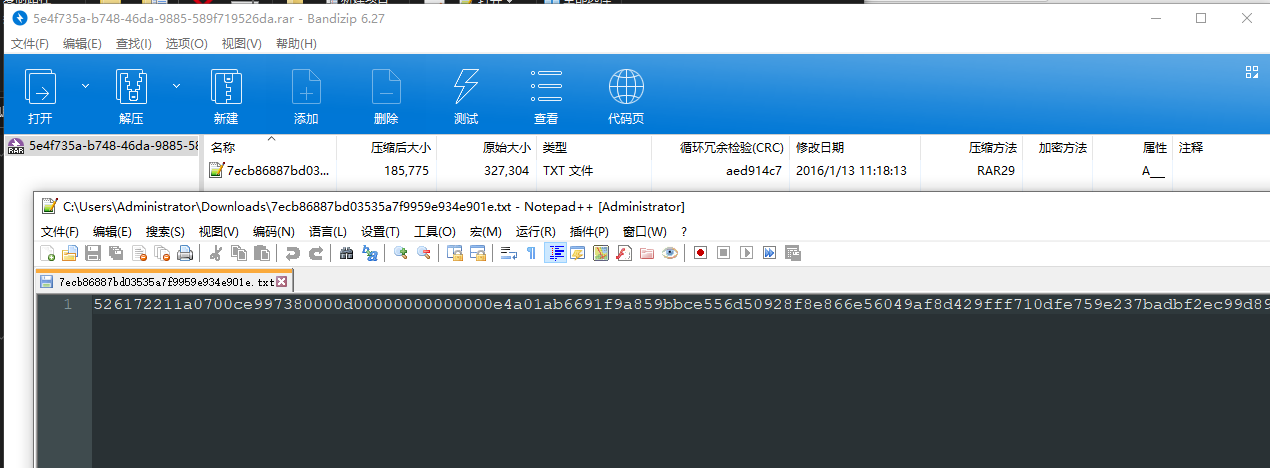1270x468 pixels.
Task: Toggle the monitoring eye icon
Action: tap(670, 253)
